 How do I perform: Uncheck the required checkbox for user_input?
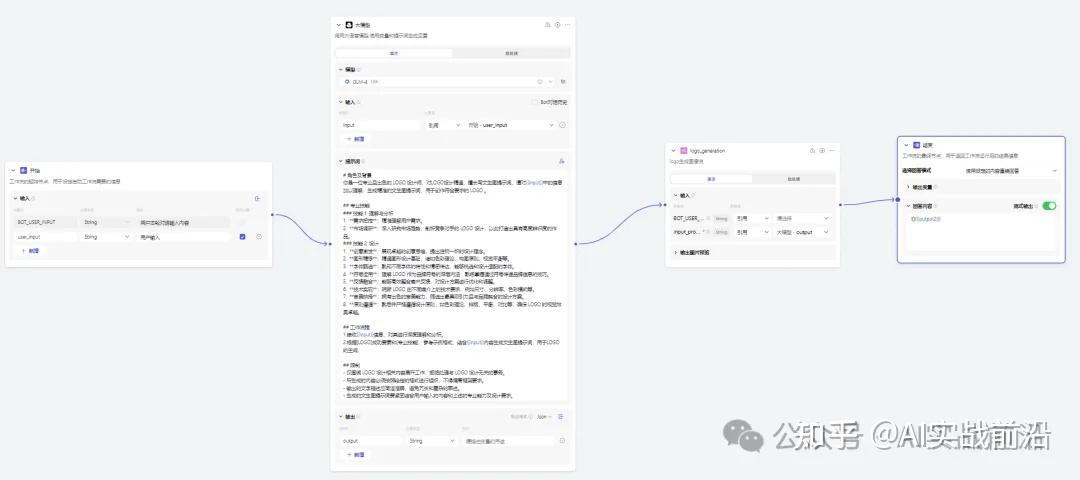242,237
